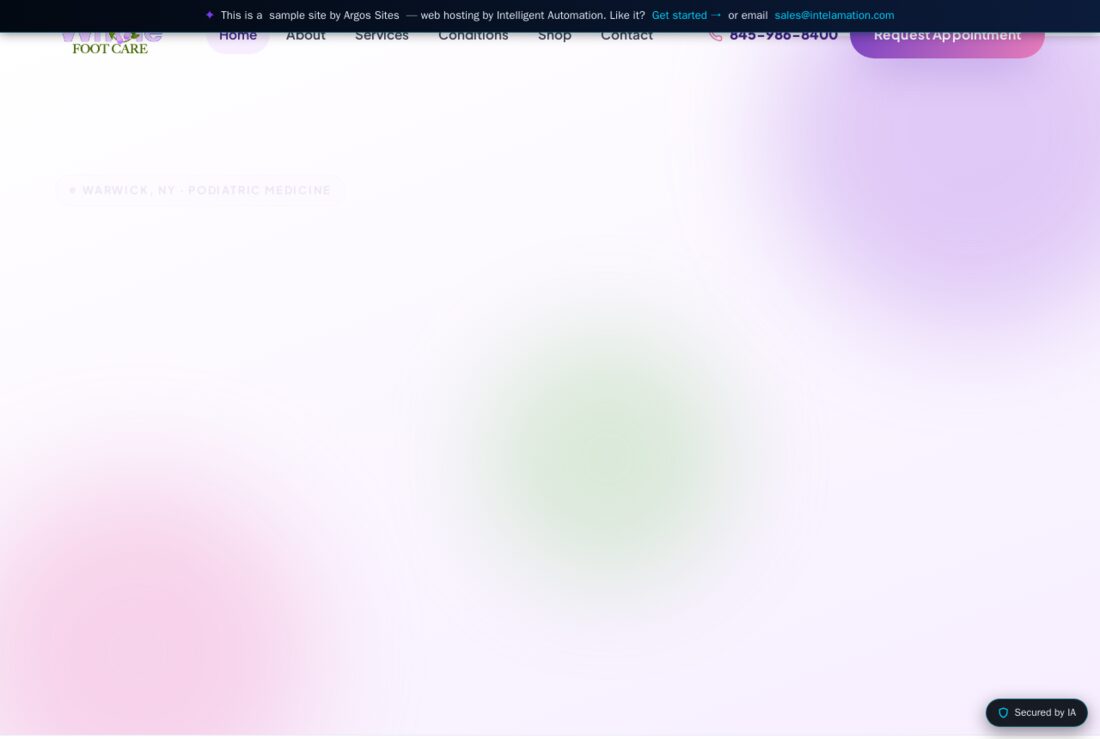Click the Foot Care logo
Image resolution: width=1100 pixels, height=739 pixels.
click(x=111, y=44)
